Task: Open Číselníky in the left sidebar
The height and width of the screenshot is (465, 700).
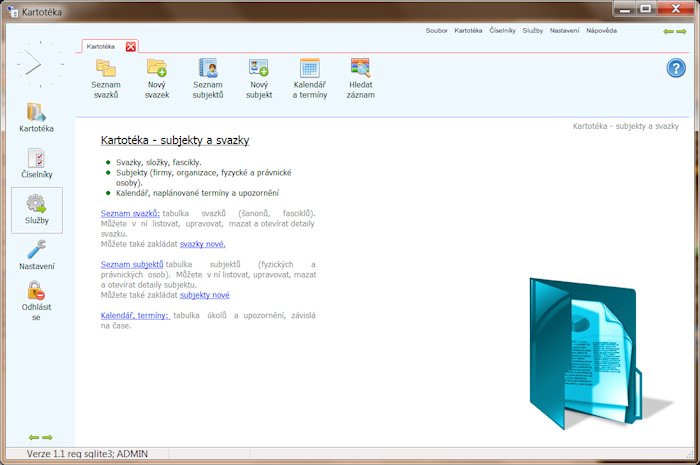Action: tap(37, 163)
